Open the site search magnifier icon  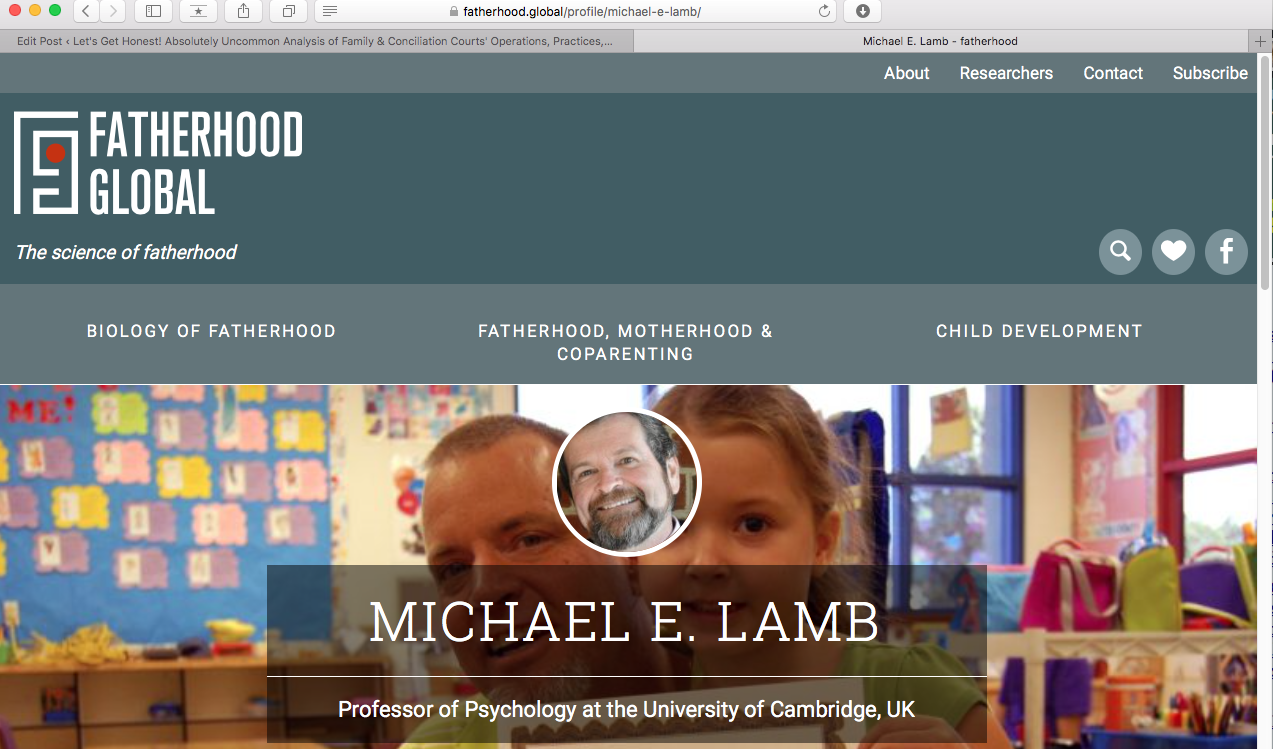click(1120, 252)
